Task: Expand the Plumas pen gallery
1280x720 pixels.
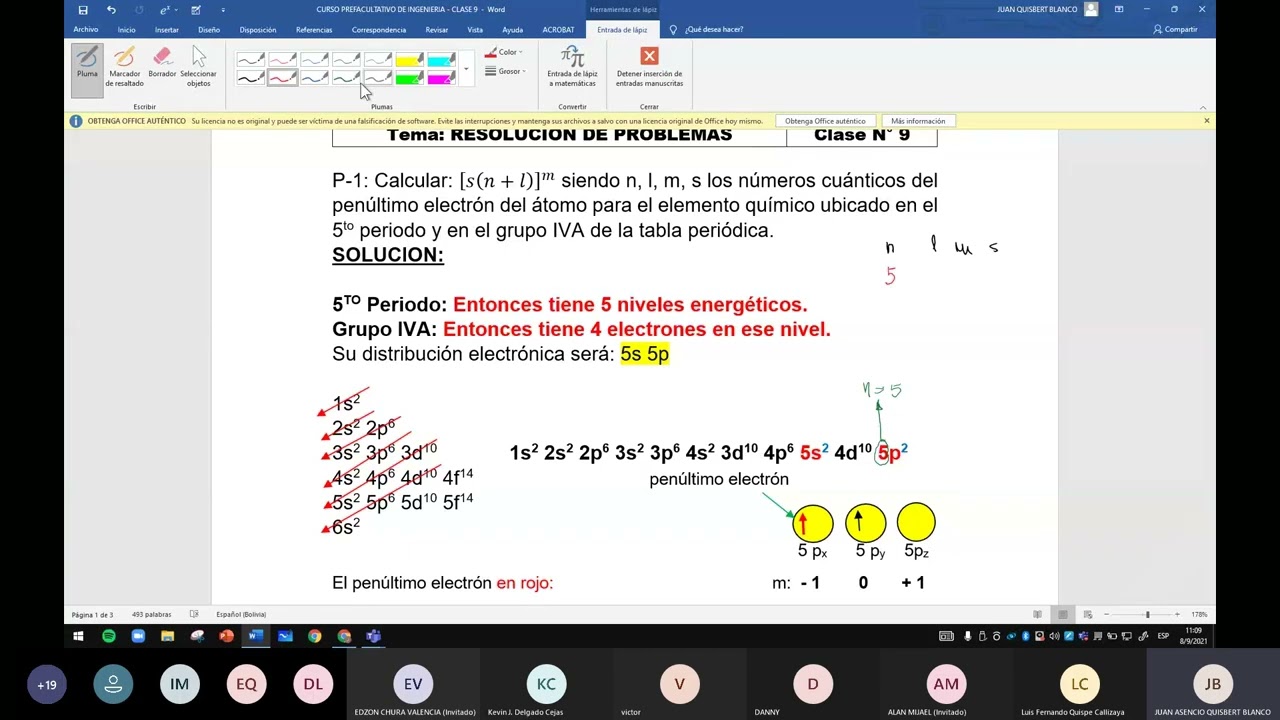Action: [x=466, y=69]
